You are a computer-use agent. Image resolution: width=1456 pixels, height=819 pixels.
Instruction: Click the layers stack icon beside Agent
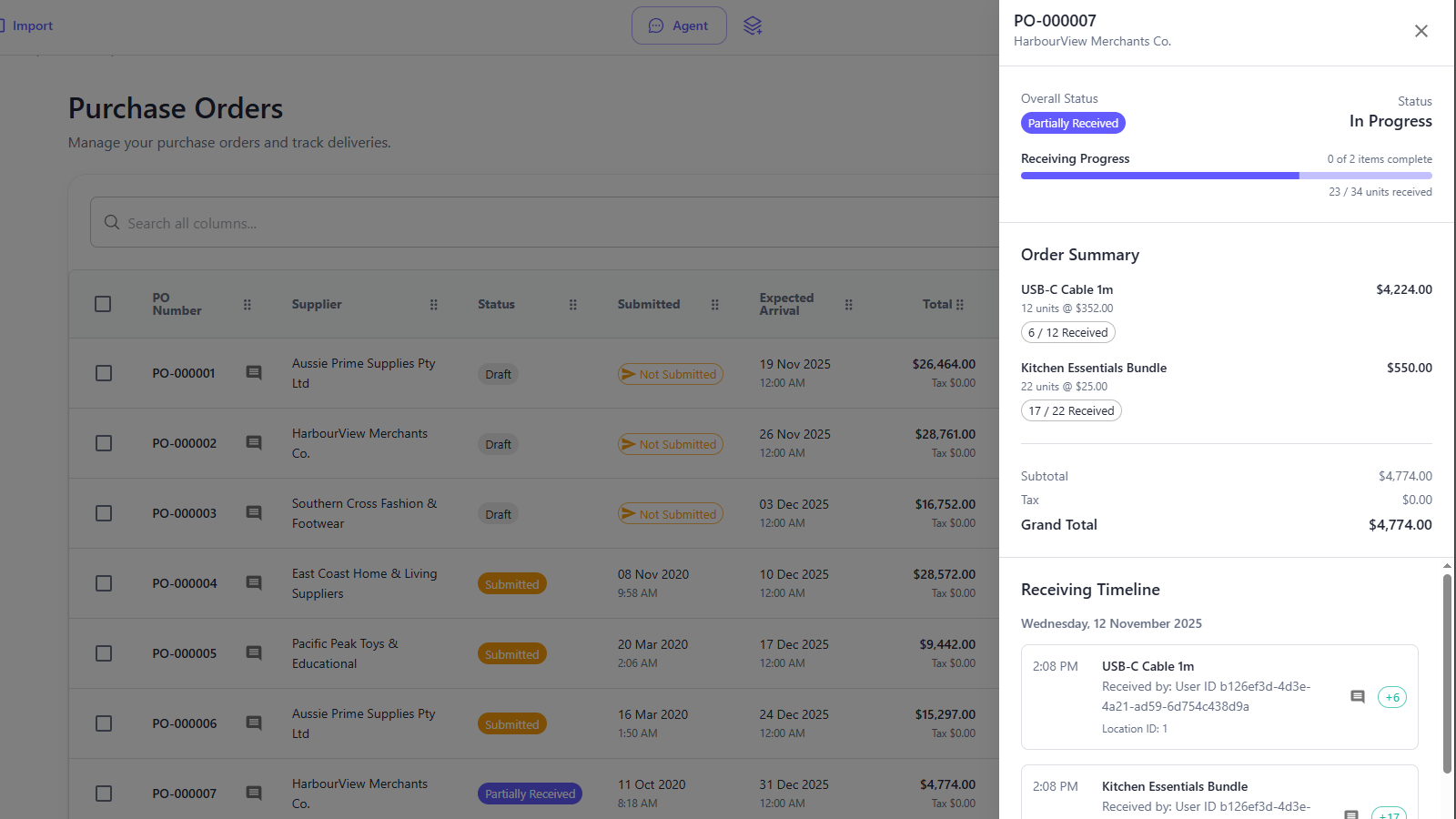[x=753, y=25]
